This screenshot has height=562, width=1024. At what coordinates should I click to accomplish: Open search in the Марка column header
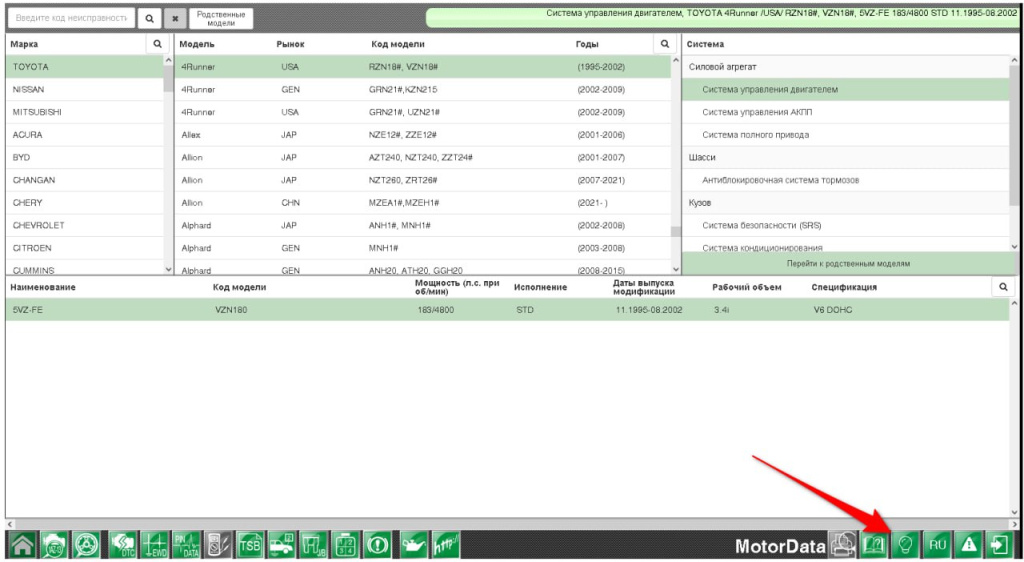[x=157, y=44]
